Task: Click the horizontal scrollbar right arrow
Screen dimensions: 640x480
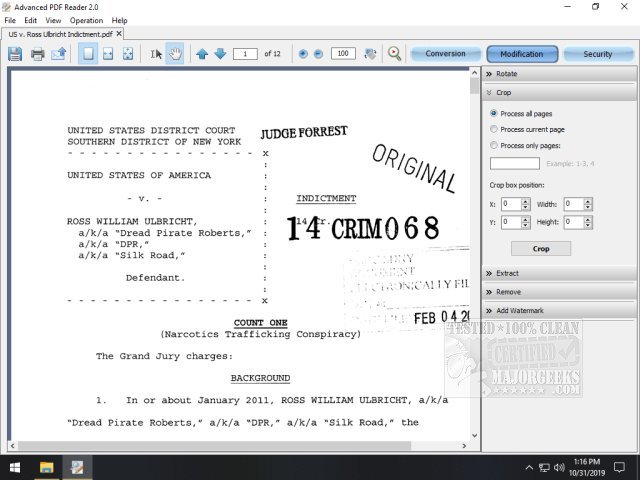Action: pos(464,446)
